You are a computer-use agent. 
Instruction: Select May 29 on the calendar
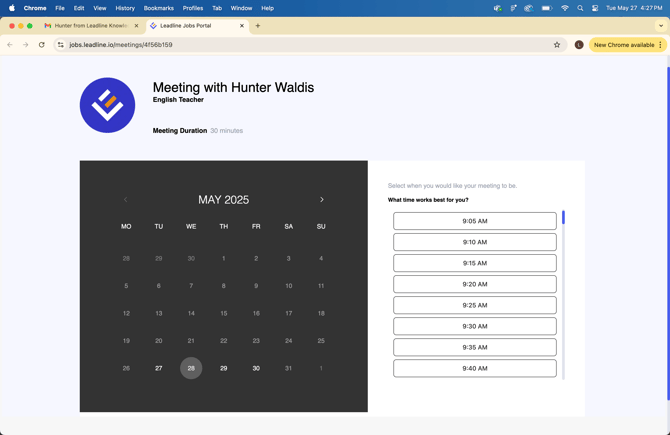click(x=223, y=368)
